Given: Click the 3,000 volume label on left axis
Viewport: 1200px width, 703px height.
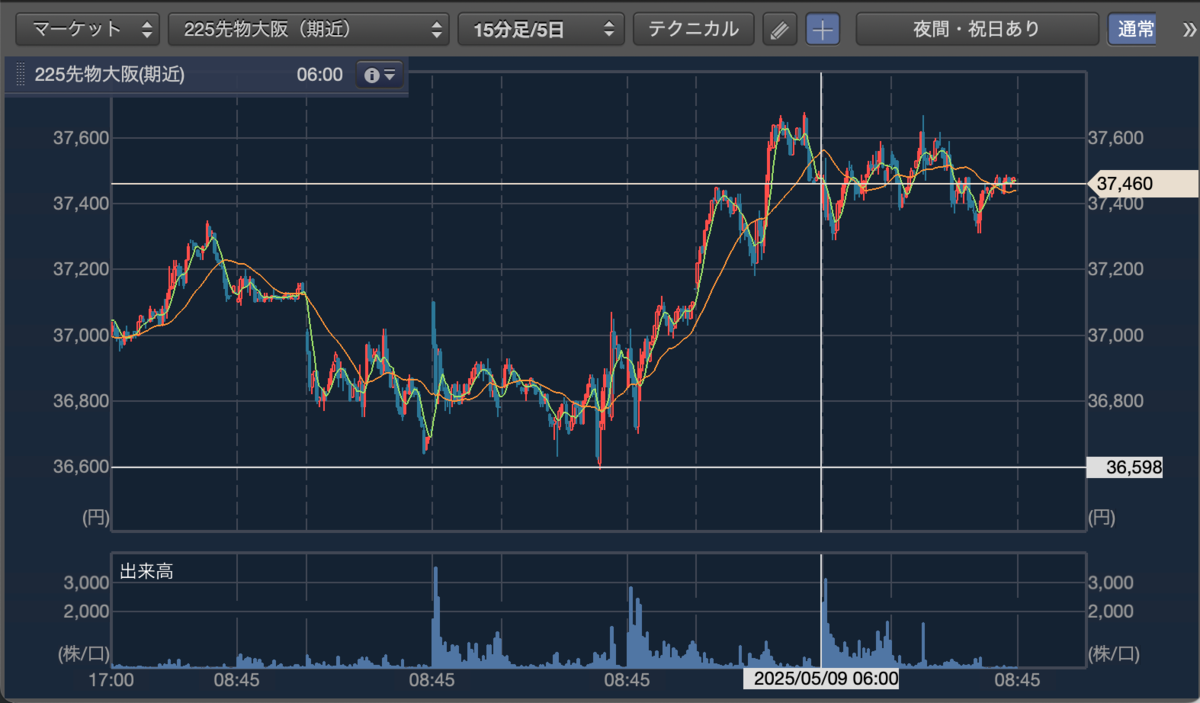Looking at the screenshot, I should point(85,583).
